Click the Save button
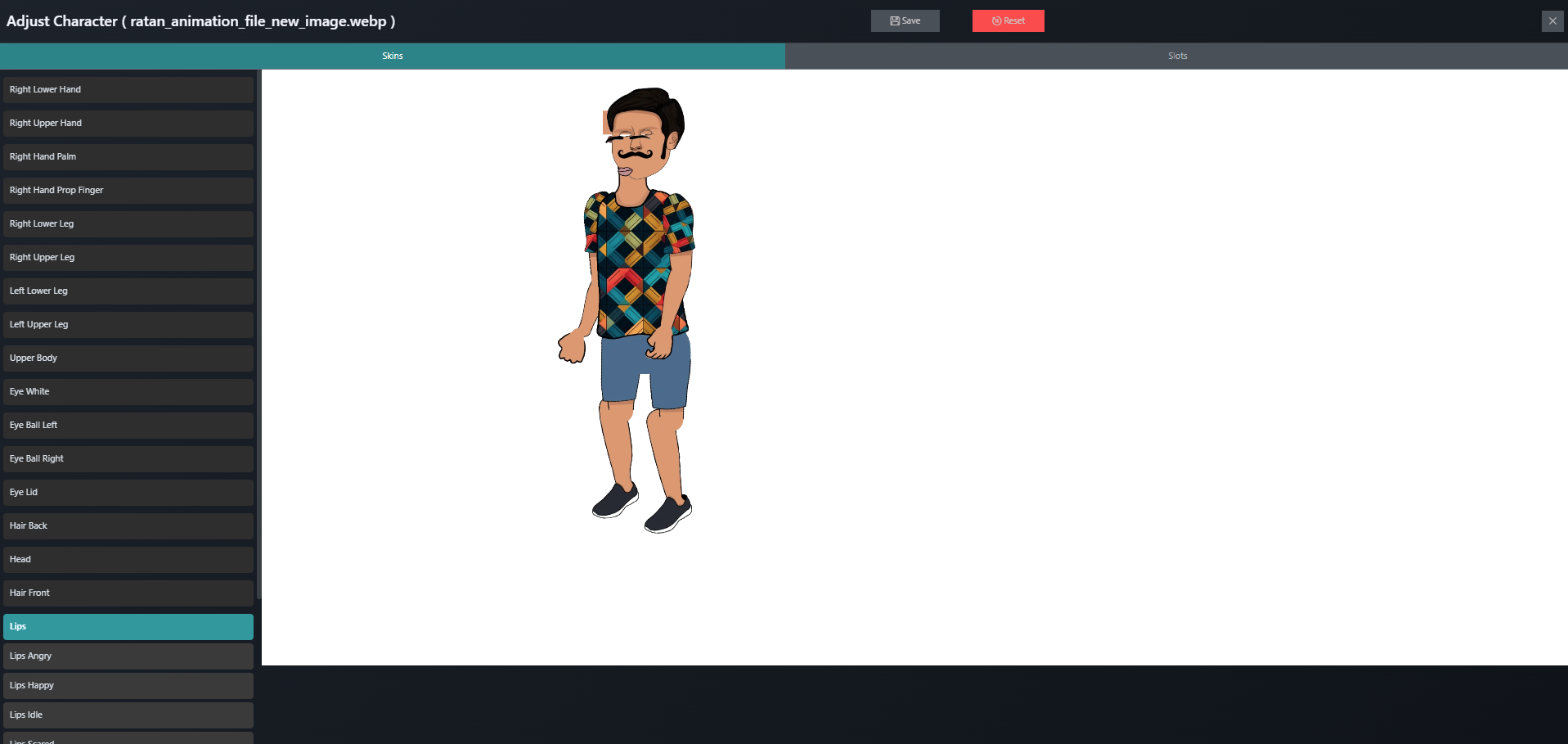Screen dimensions: 1568x744 click(x=905, y=20)
